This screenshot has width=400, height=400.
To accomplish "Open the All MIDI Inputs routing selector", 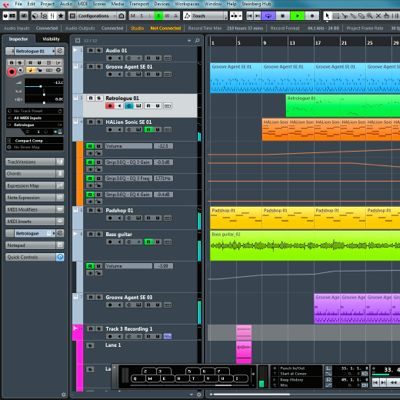I will coord(34,118).
